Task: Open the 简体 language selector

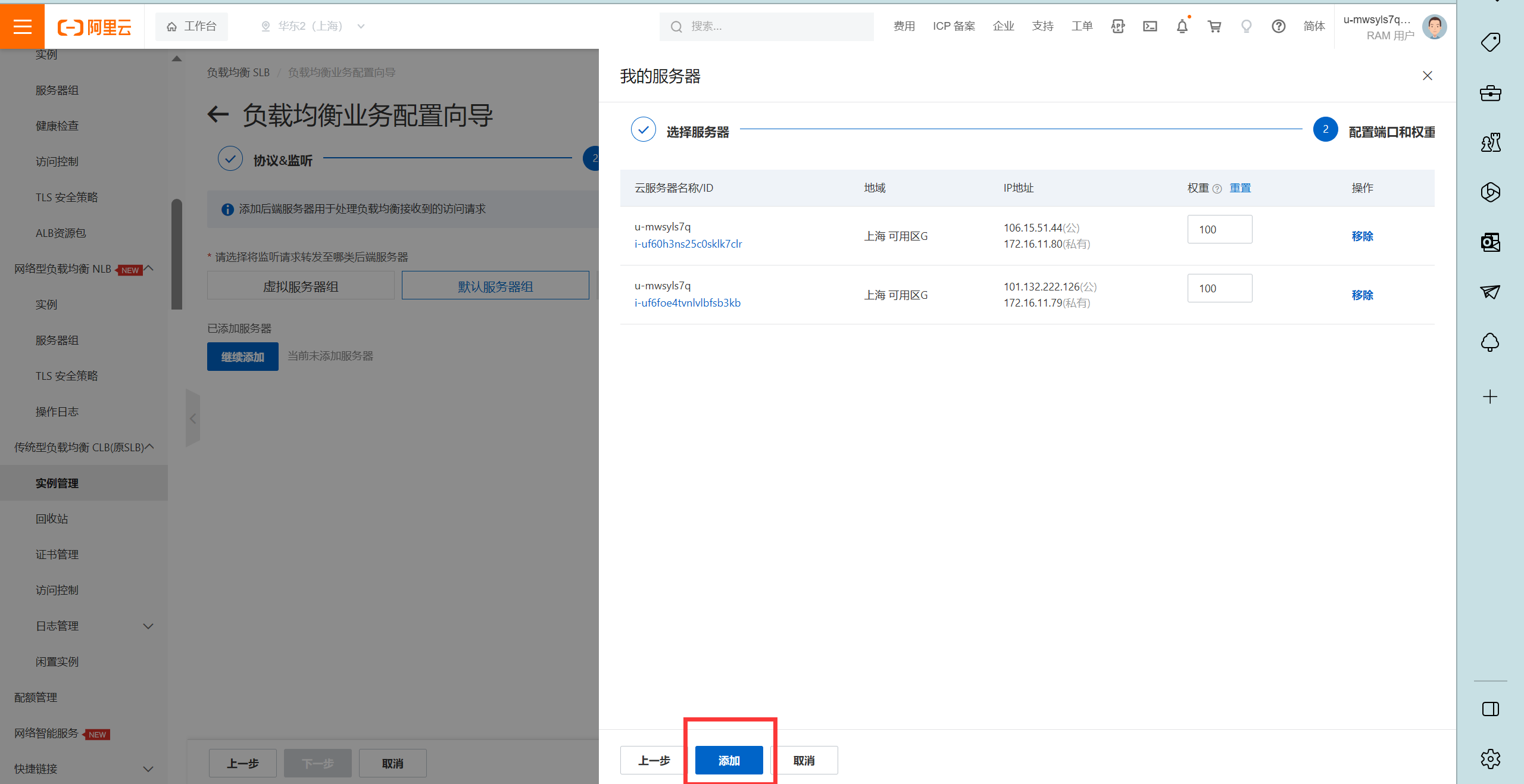Action: pyautogui.click(x=1314, y=26)
